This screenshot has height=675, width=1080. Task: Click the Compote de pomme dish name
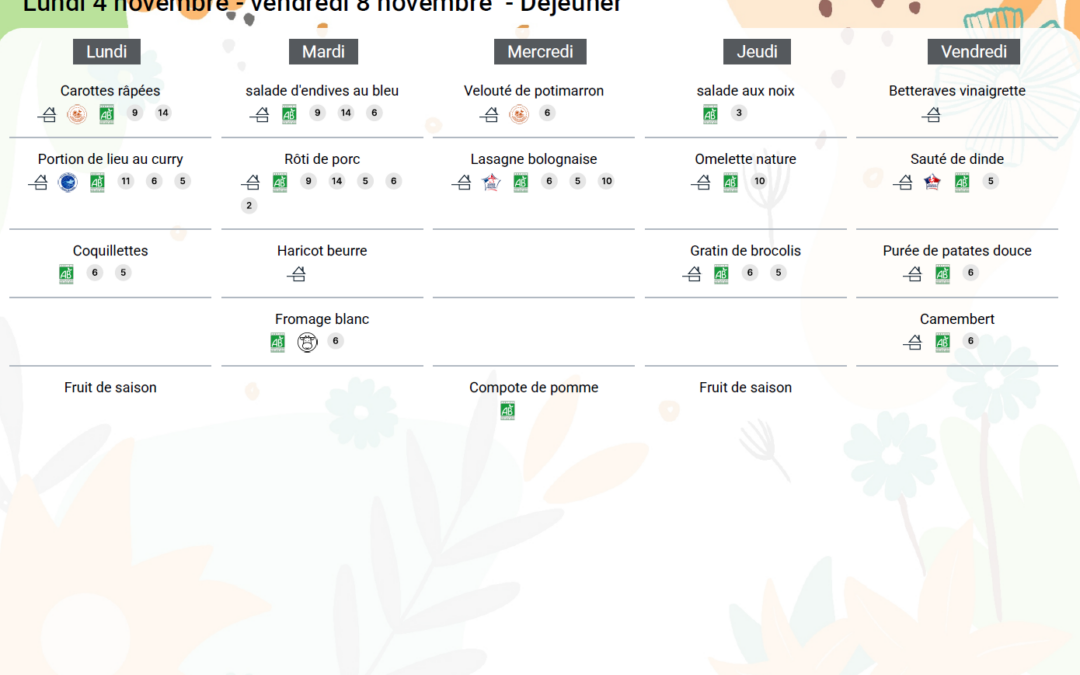534,388
